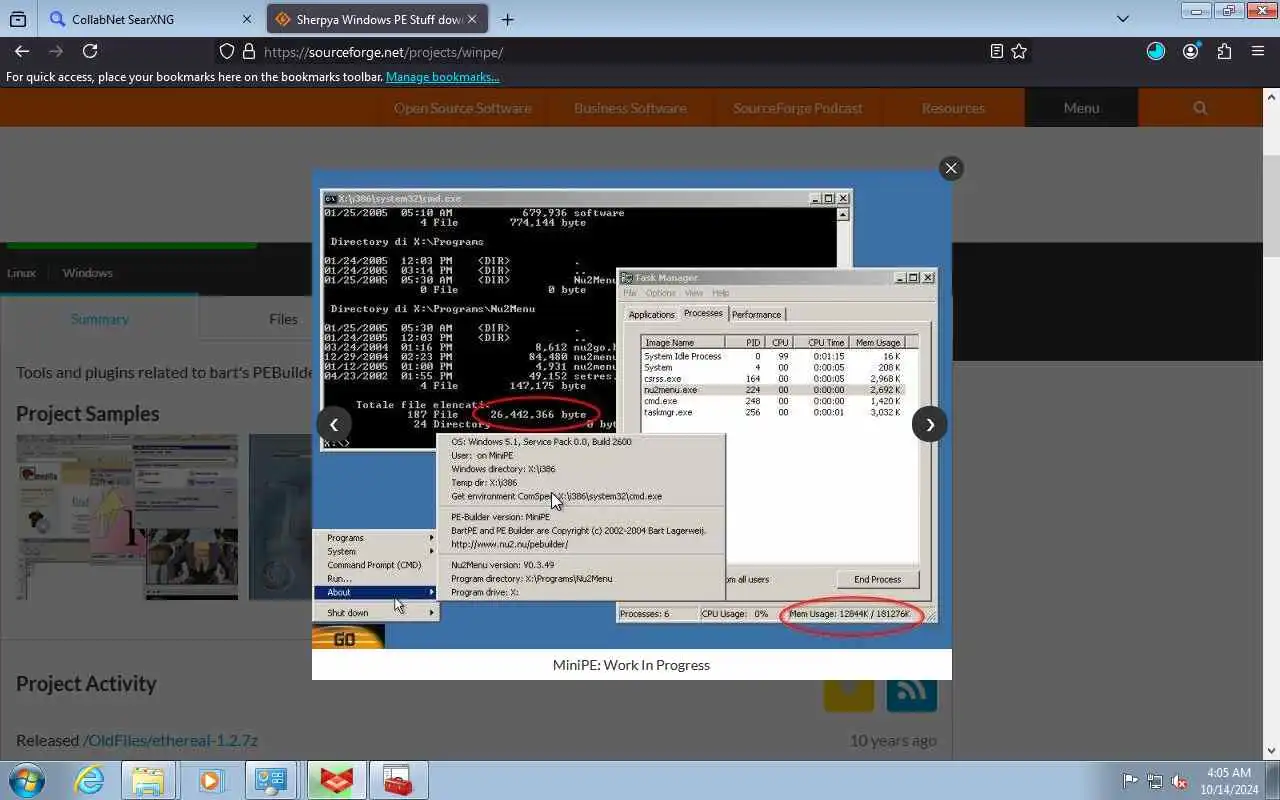Viewport: 1280px width, 800px height.
Task: Close the Sherpya Windows PE Stuff tab
Action: (x=472, y=19)
